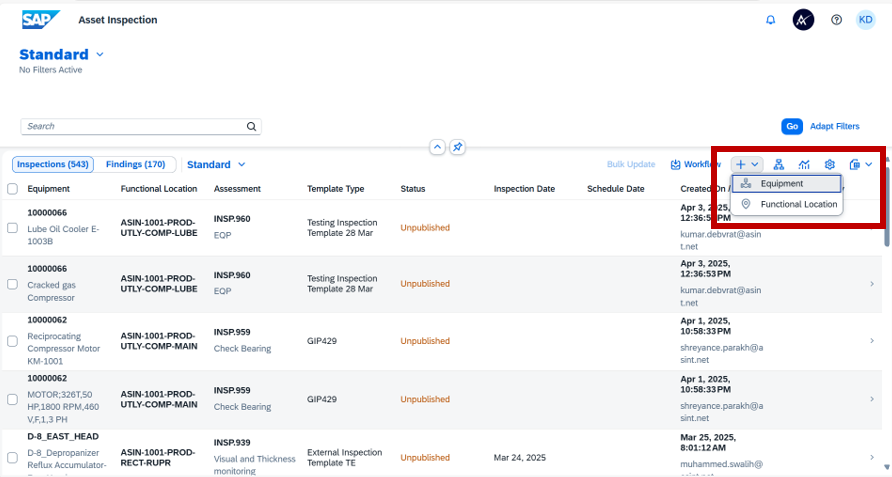The image size is (892, 477).
Task: Switch to the Inspections (543) tab
Action: [52, 165]
